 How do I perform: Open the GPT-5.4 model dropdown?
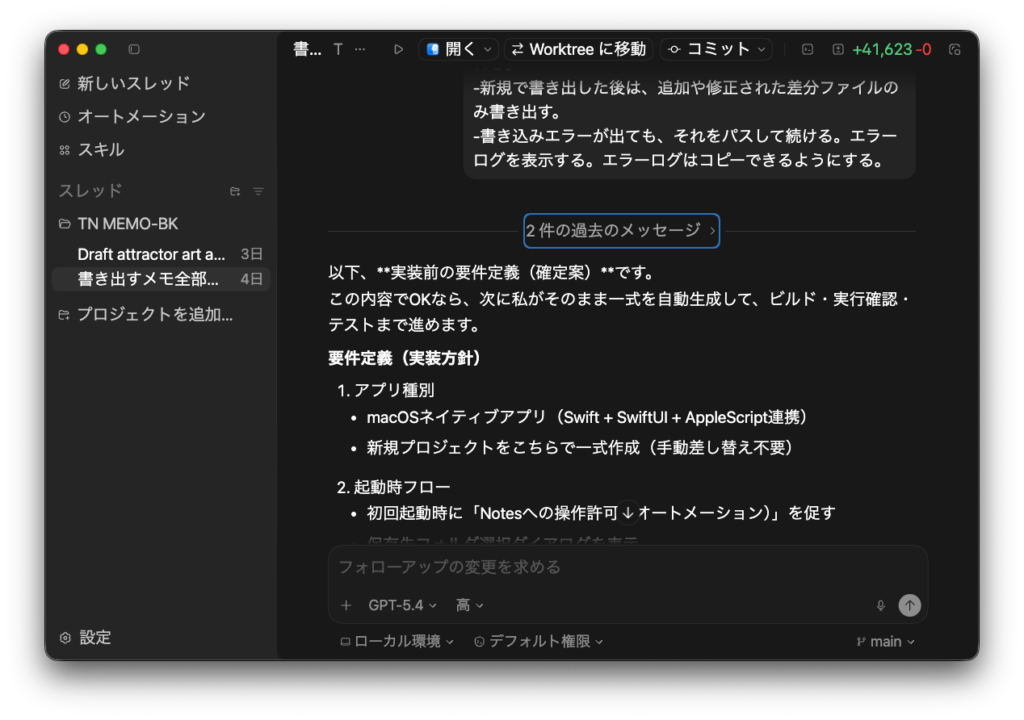(x=402, y=605)
